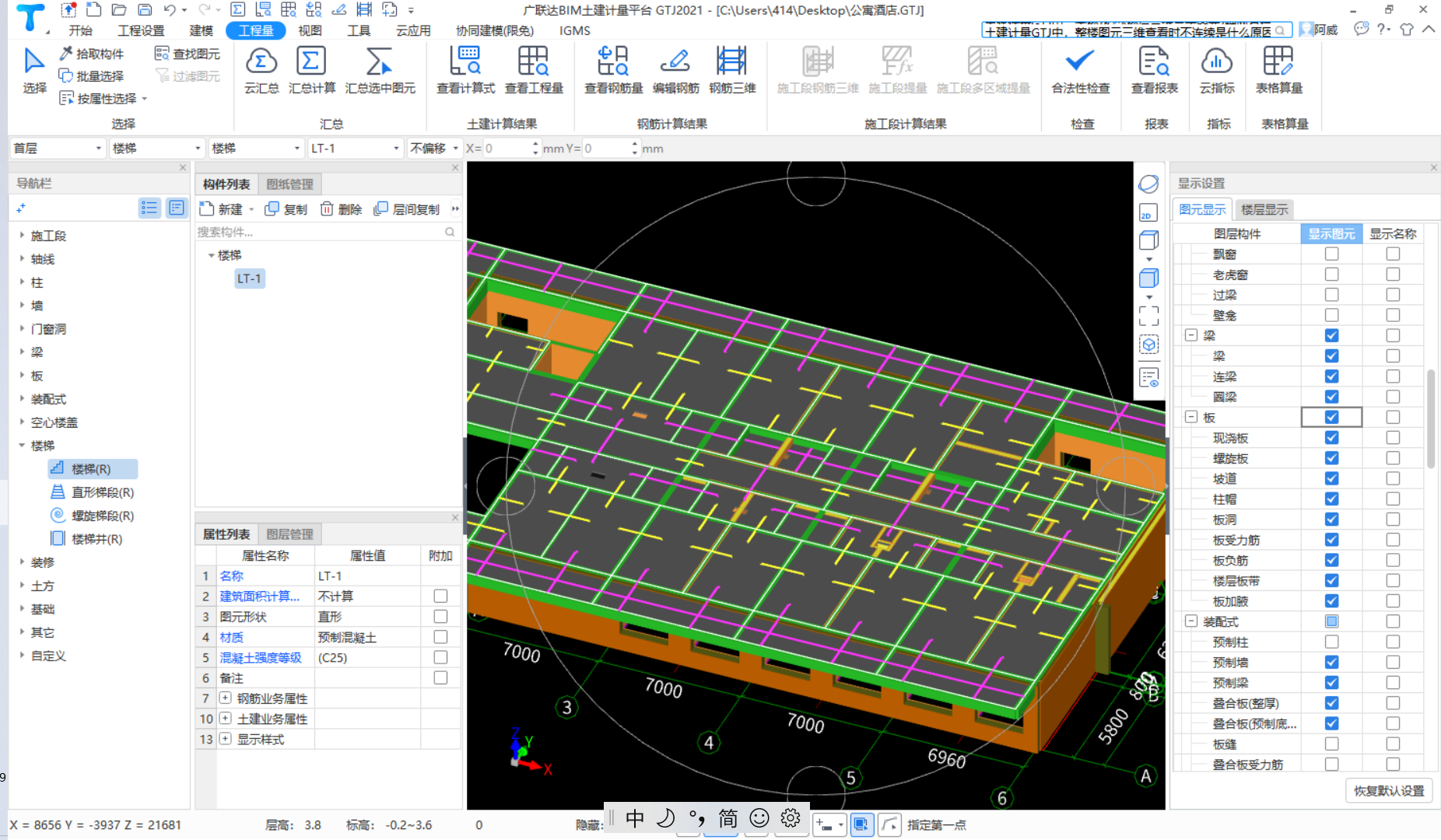This screenshot has height=840, width=1441.
Task: Click 复制 copy component icon
Action: click(286, 209)
